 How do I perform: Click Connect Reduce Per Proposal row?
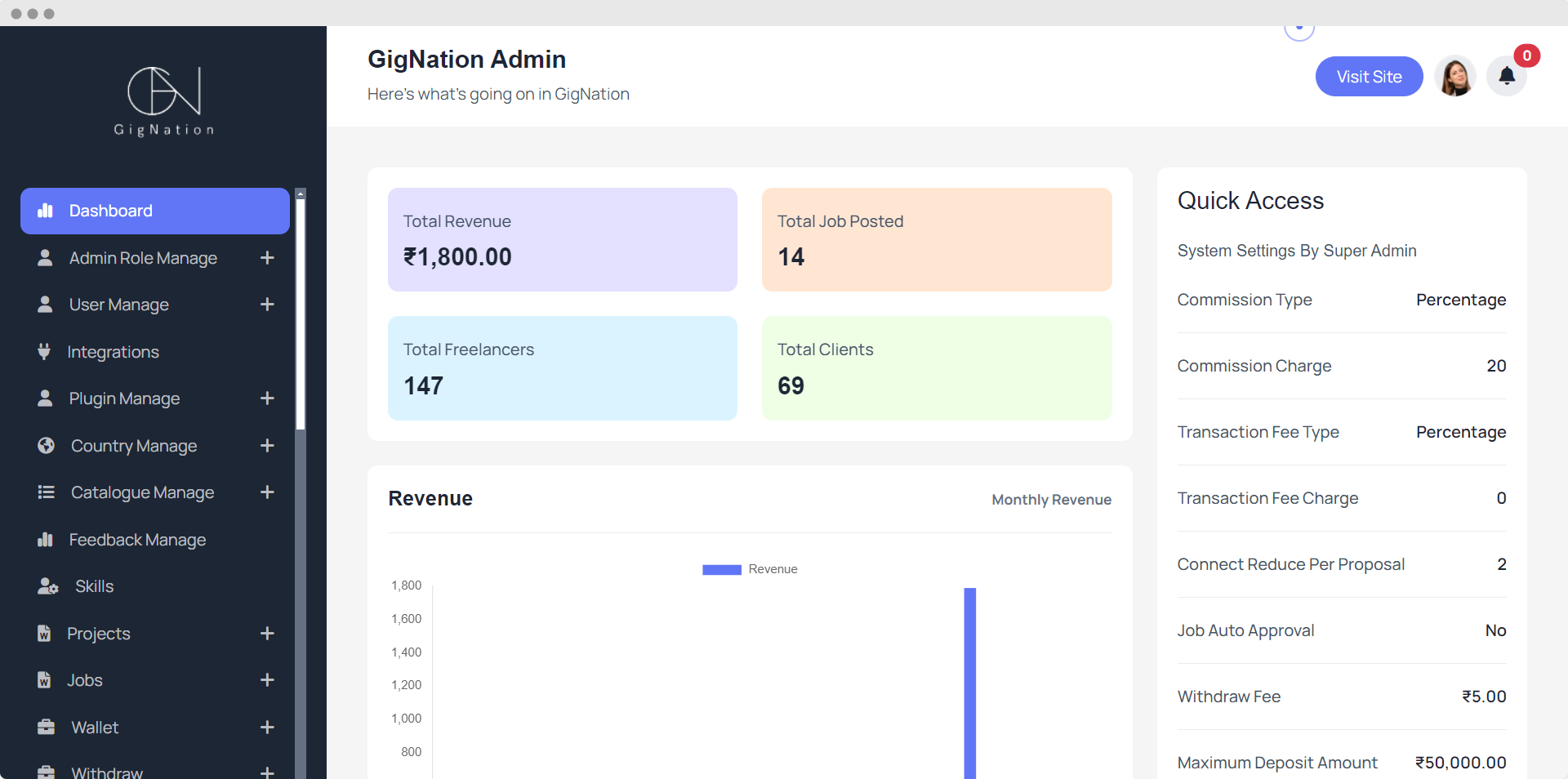(x=1342, y=564)
